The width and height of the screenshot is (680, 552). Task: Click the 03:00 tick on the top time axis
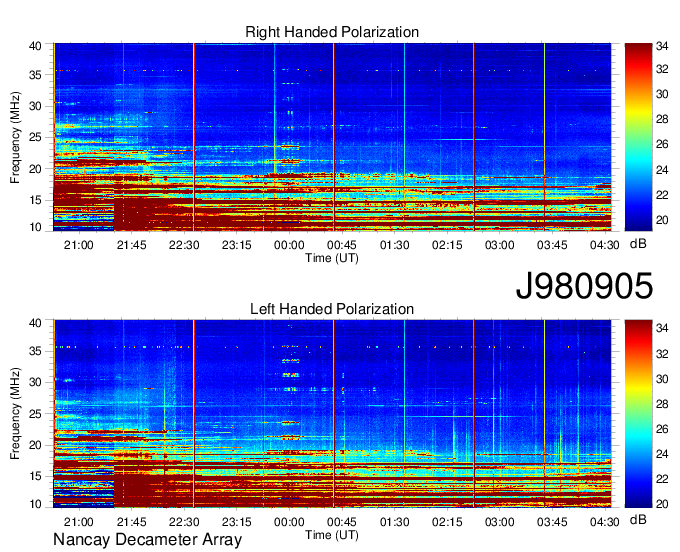pyautogui.click(x=500, y=245)
